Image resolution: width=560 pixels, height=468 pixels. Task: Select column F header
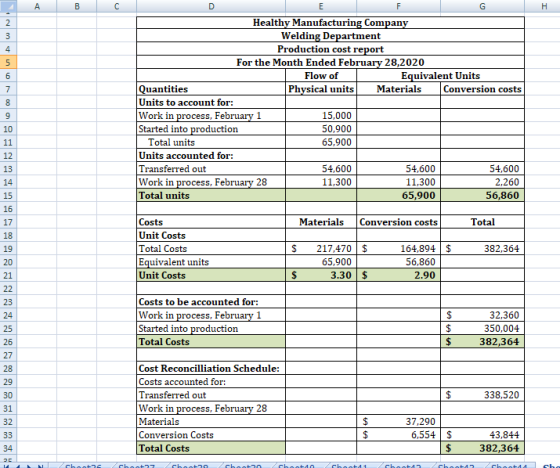(x=398, y=6)
